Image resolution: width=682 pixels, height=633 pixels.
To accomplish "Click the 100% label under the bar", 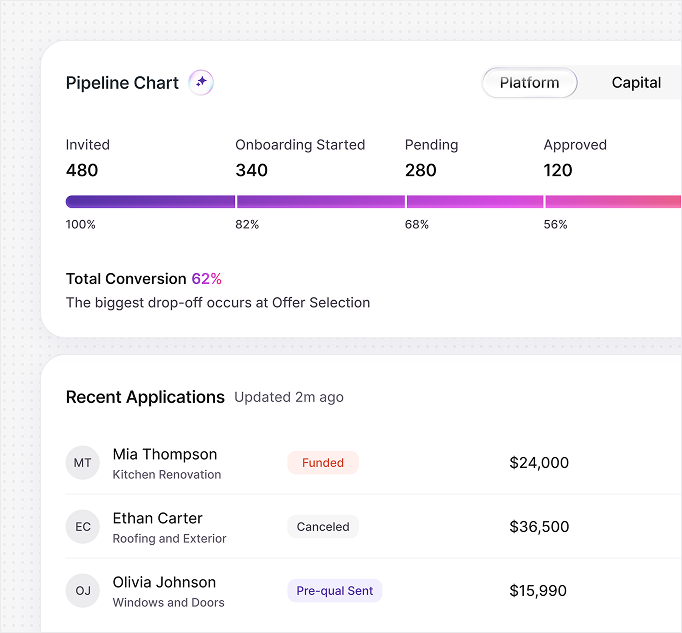I will [x=80, y=224].
